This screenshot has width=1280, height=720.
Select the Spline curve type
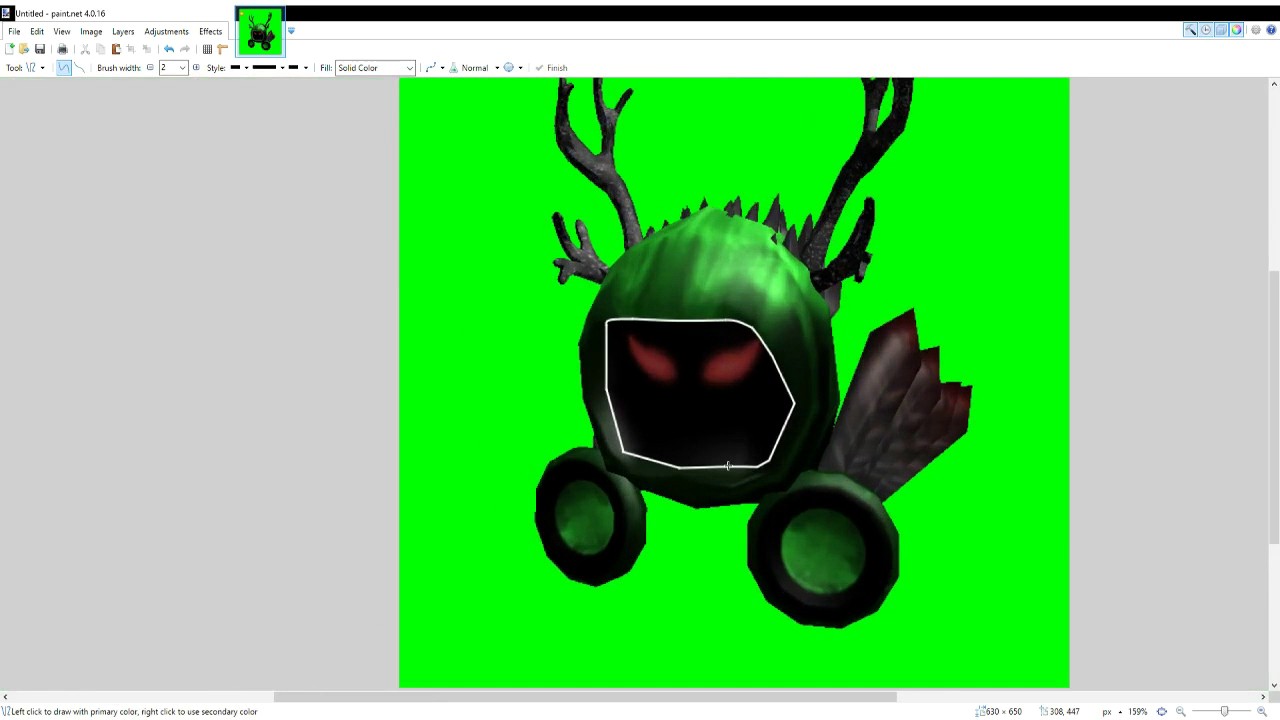point(64,68)
